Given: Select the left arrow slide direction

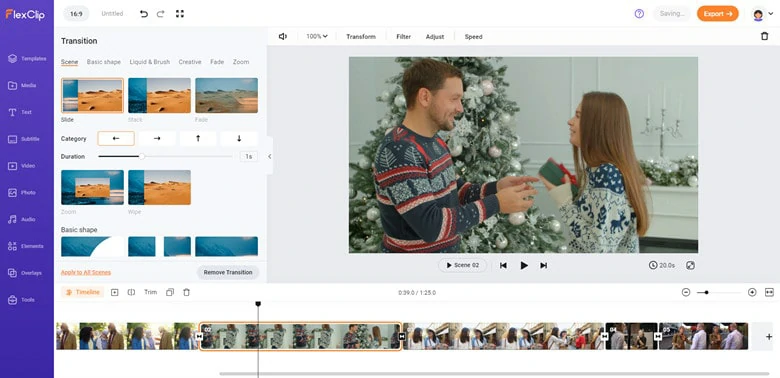Looking at the screenshot, I should click(116, 138).
